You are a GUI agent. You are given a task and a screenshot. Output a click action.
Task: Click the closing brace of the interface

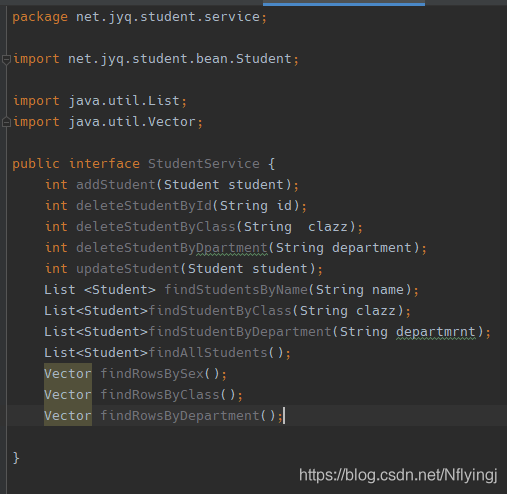pyautogui.click(x=16, y=458)
